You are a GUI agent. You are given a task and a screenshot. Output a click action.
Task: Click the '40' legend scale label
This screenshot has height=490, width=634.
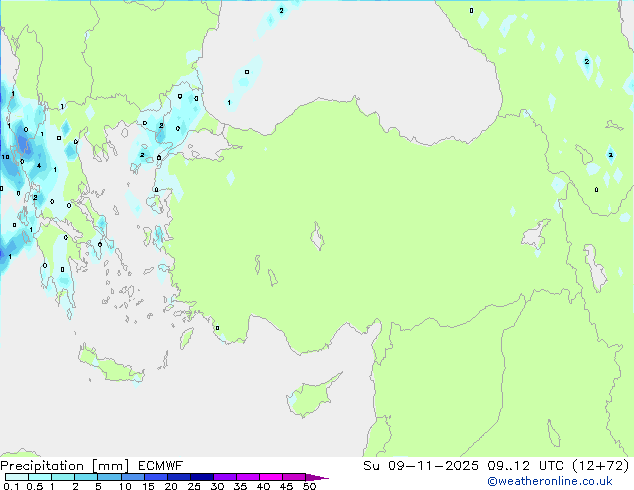tap(263, 486)
